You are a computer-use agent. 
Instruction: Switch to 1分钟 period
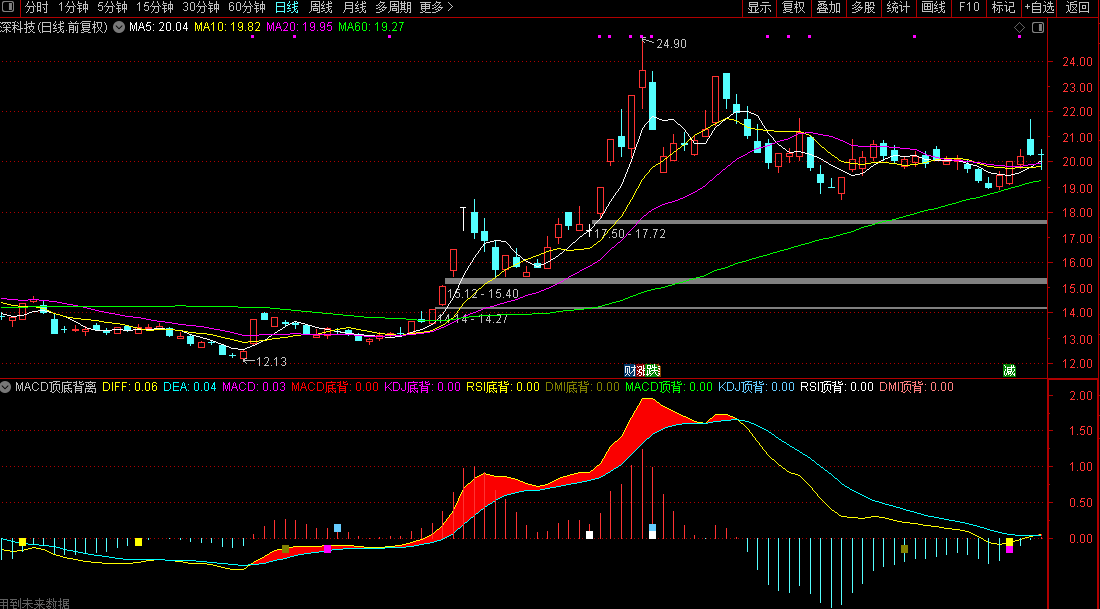73,8
